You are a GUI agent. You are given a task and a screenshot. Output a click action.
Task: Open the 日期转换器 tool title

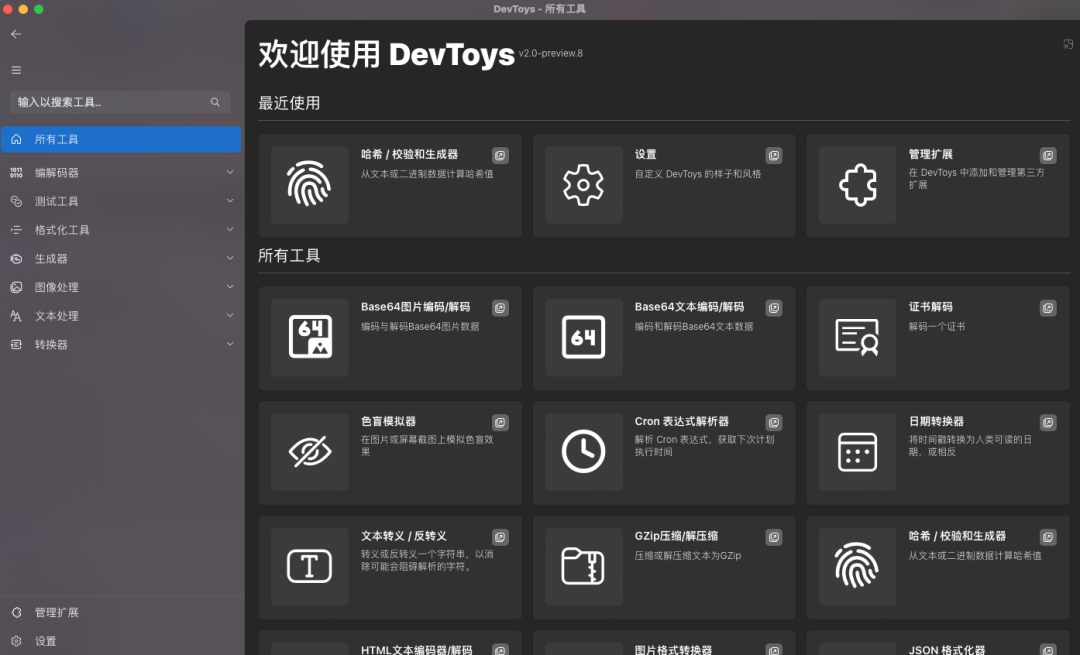click(x=936, y=421)
